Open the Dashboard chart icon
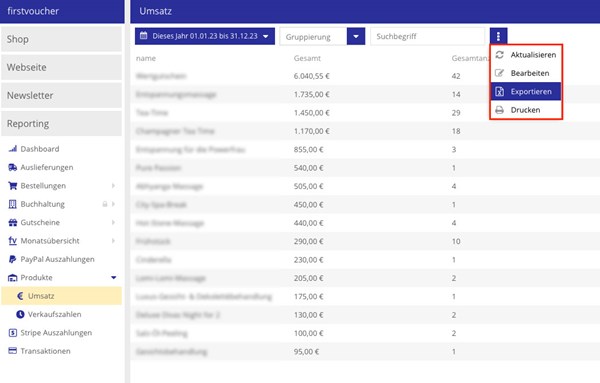The width and height of the screenshot is (600, 383). [13, 149]
